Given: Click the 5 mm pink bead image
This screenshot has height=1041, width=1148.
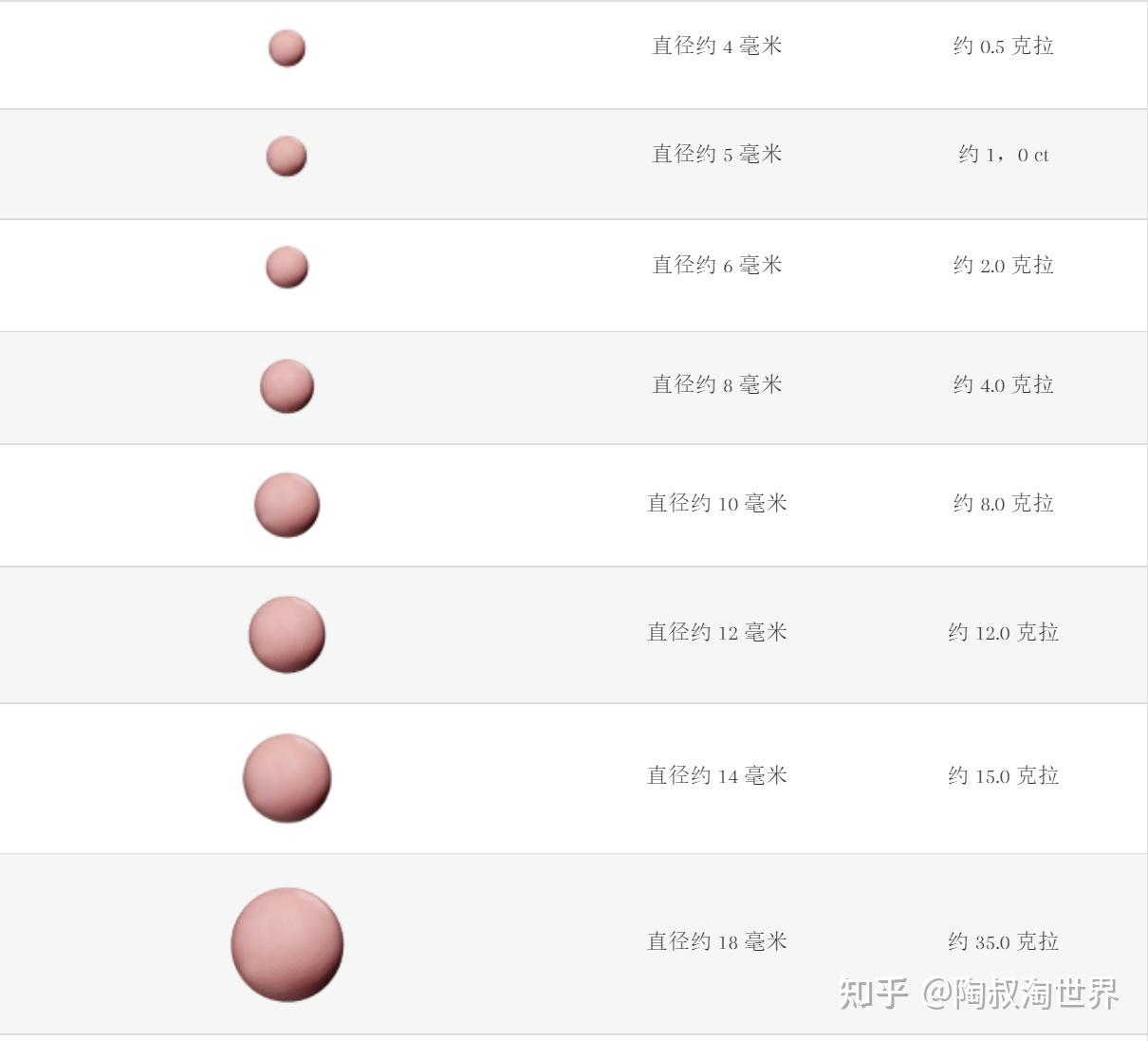Looking at the screenshot, I should click(x=287, y=157).
